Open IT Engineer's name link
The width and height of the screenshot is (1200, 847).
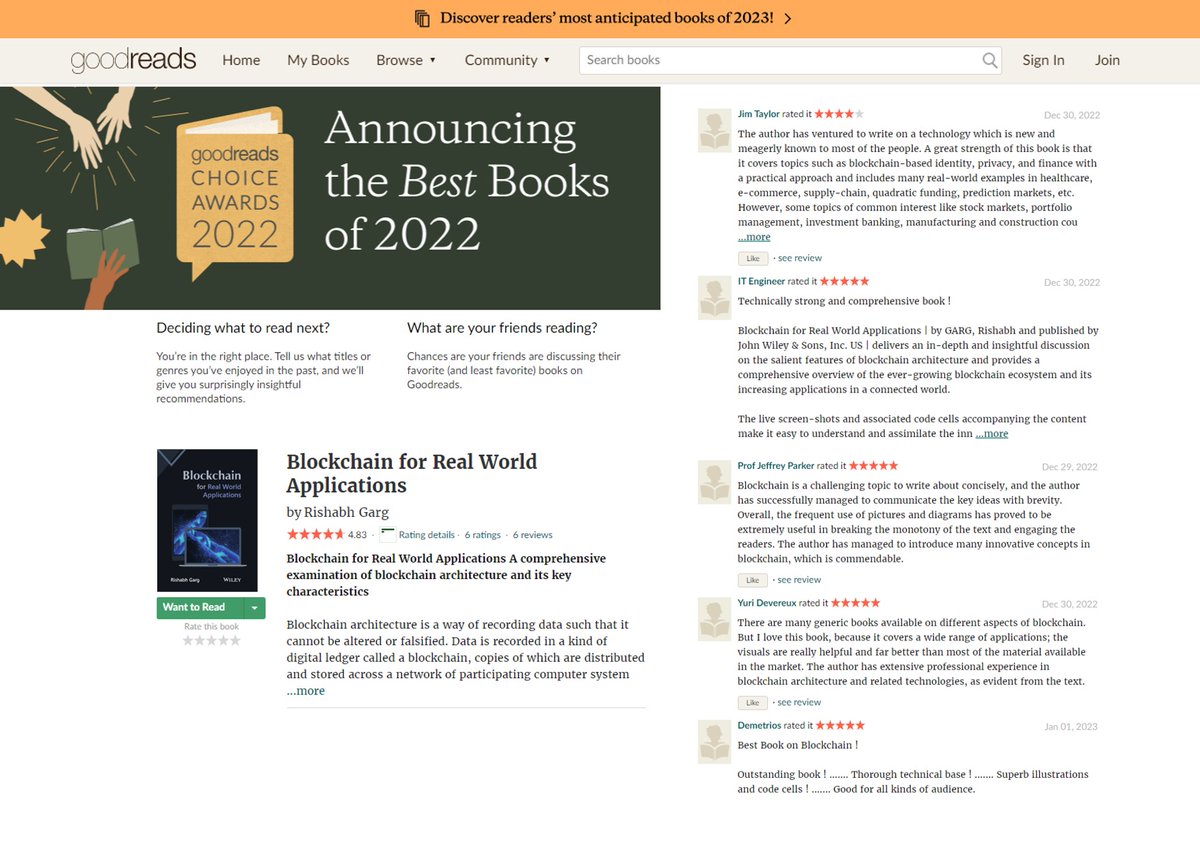761,282
